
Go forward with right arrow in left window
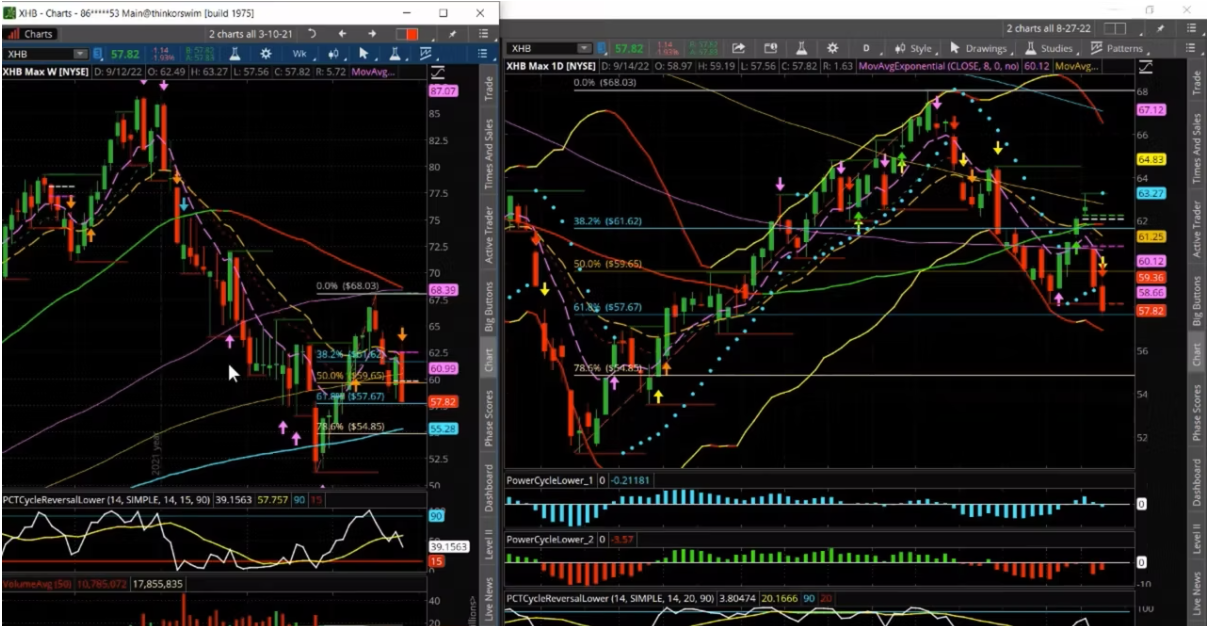[372, 34]
